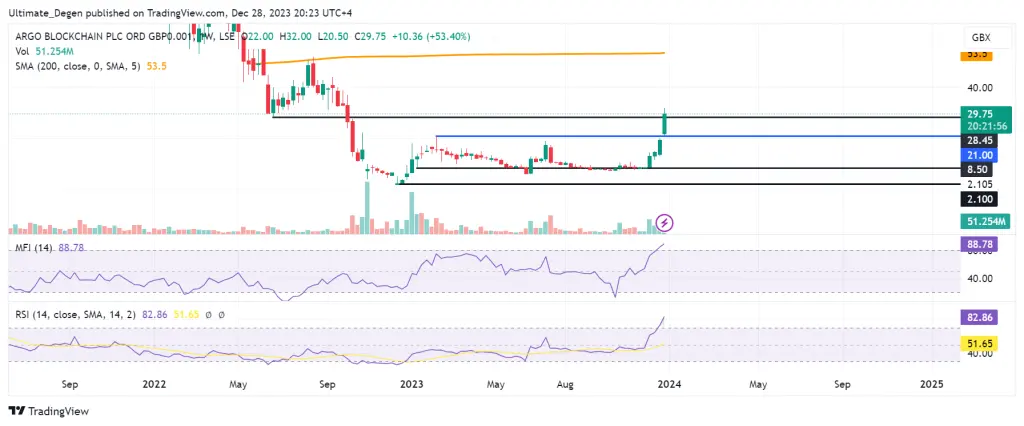Image resolution: width=1024 pixels, height=426 pixels.
Task: Click the 20:21:56 countdown timer
Action: pos(986,125)
